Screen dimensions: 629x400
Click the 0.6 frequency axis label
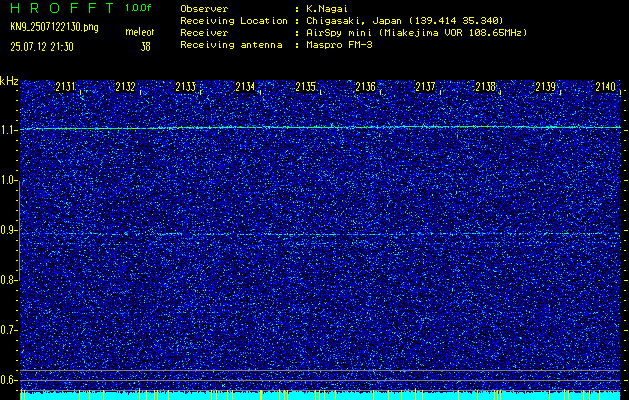(x=7, y=380)
